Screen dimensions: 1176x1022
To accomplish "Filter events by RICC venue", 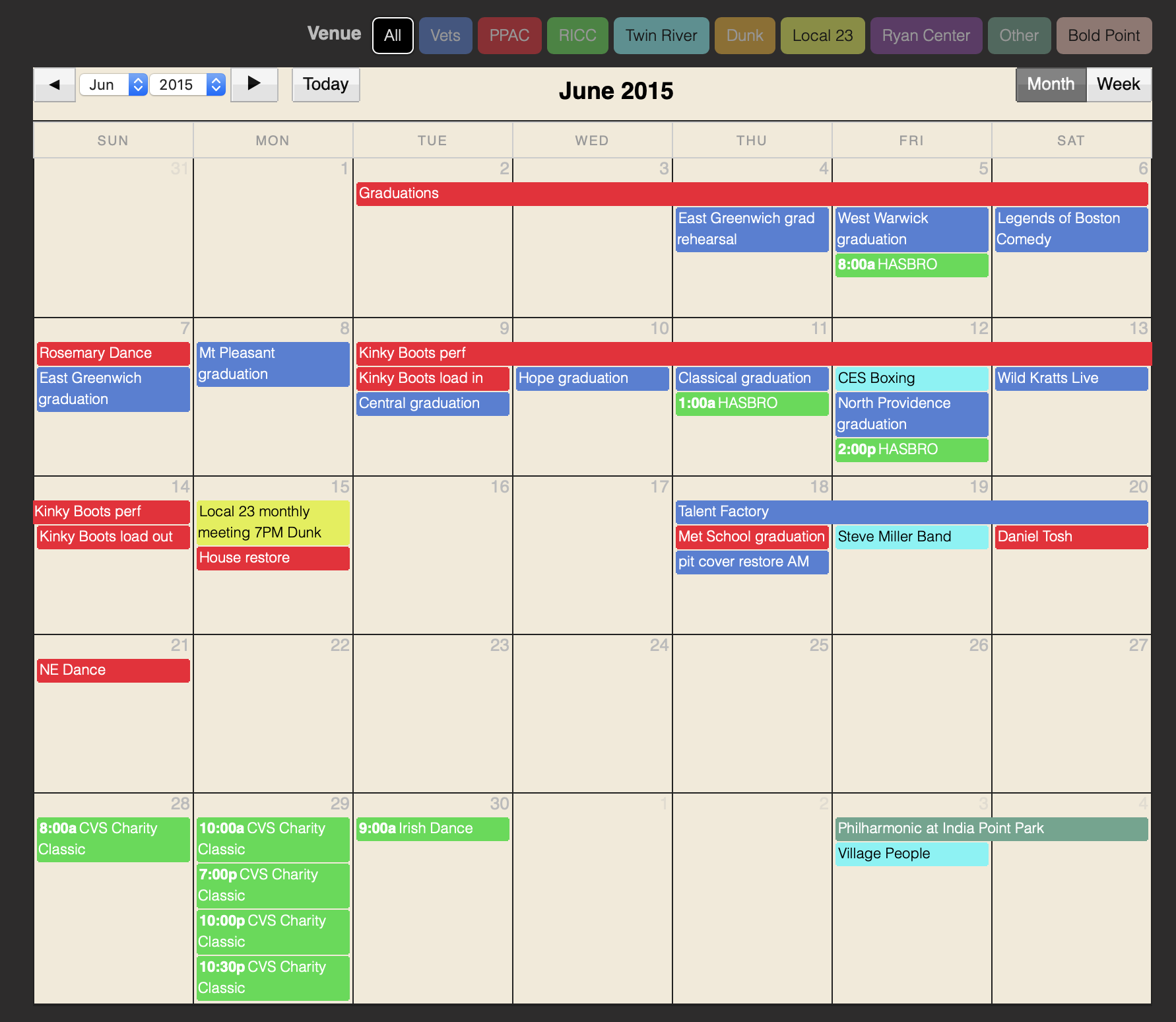I will tap(577, 36).
